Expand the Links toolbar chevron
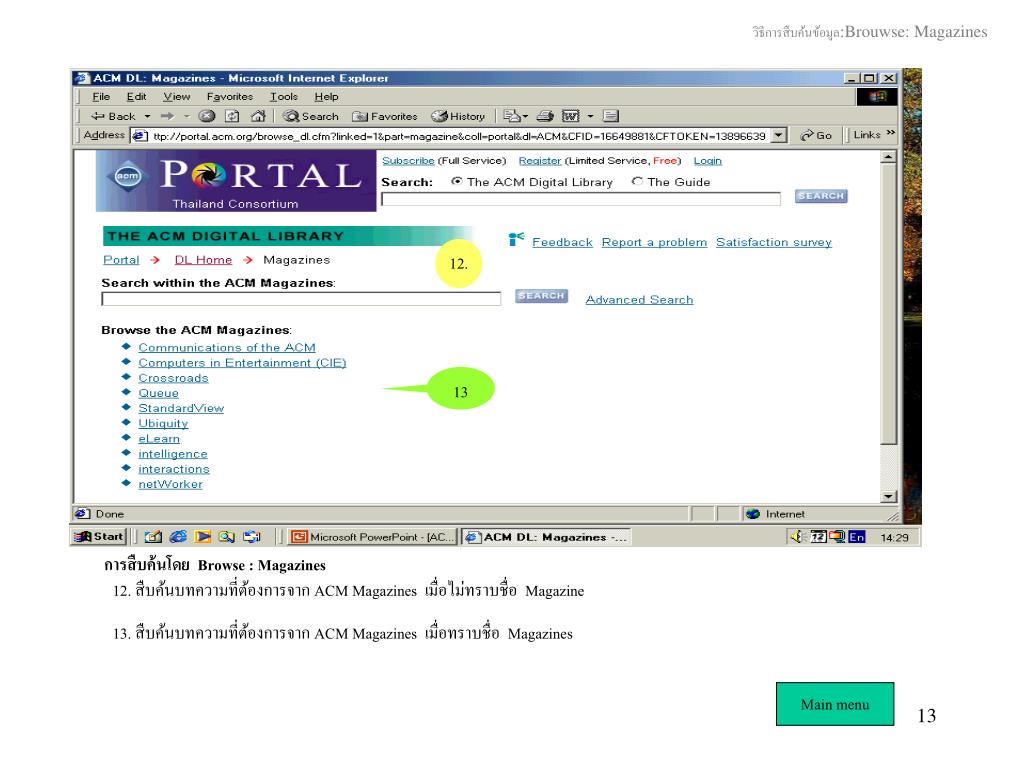 click(x=890, y=133)
